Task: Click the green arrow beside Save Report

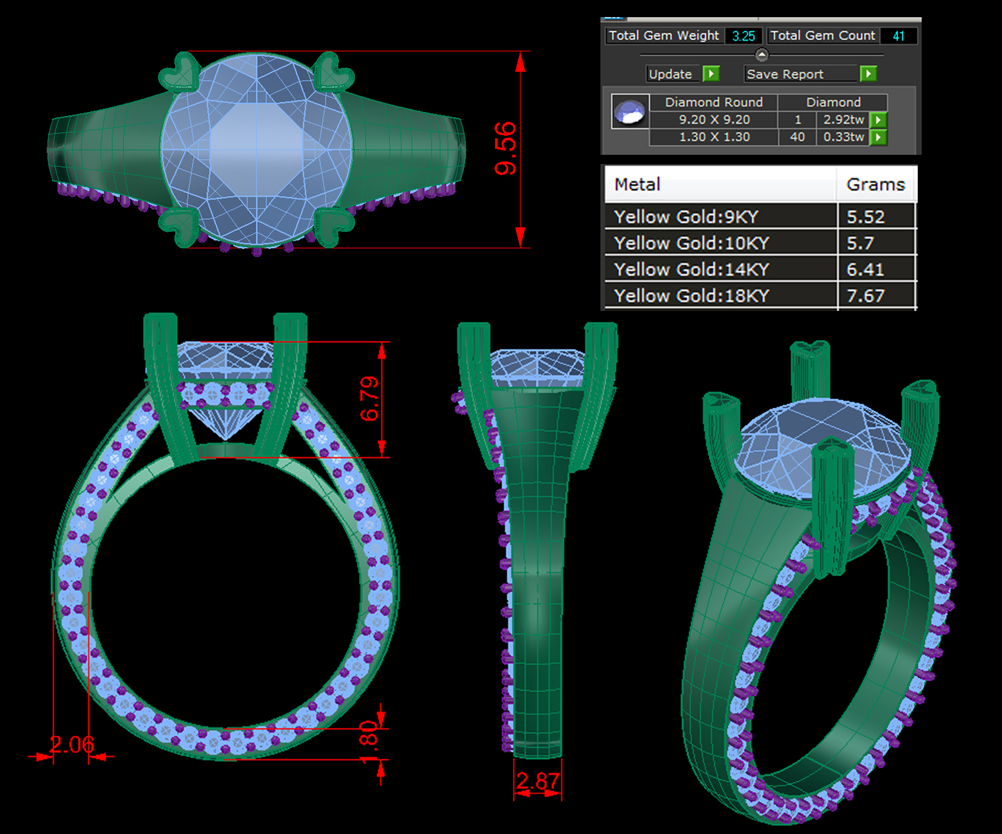Action: pyautogui.click(x=867, y=74)
